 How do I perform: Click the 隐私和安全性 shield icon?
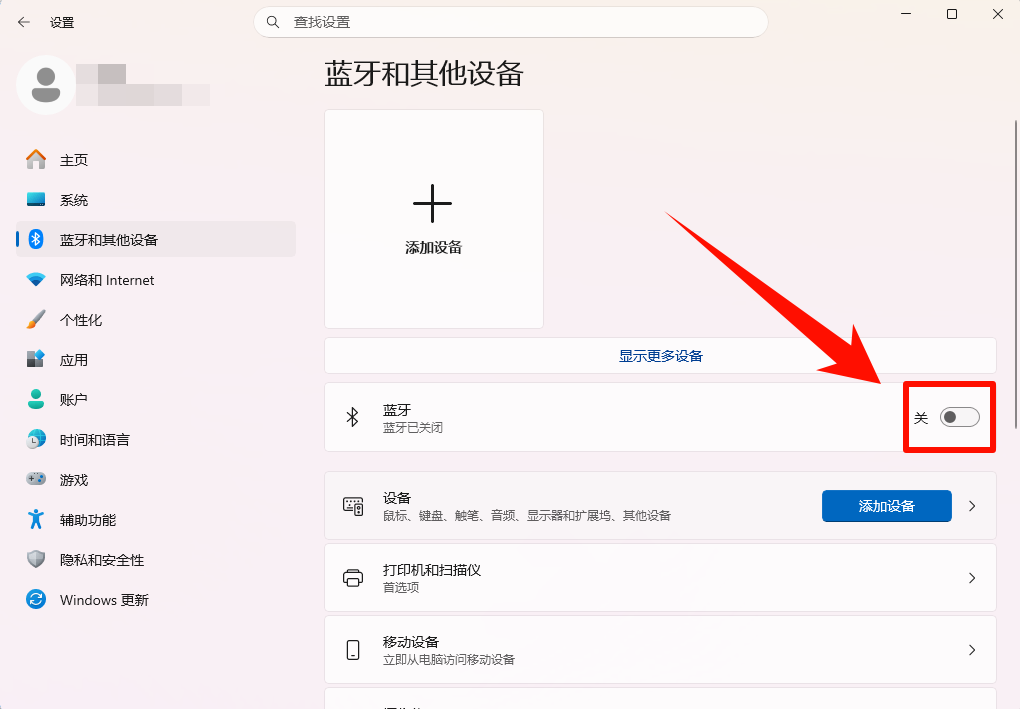(34, 559)
